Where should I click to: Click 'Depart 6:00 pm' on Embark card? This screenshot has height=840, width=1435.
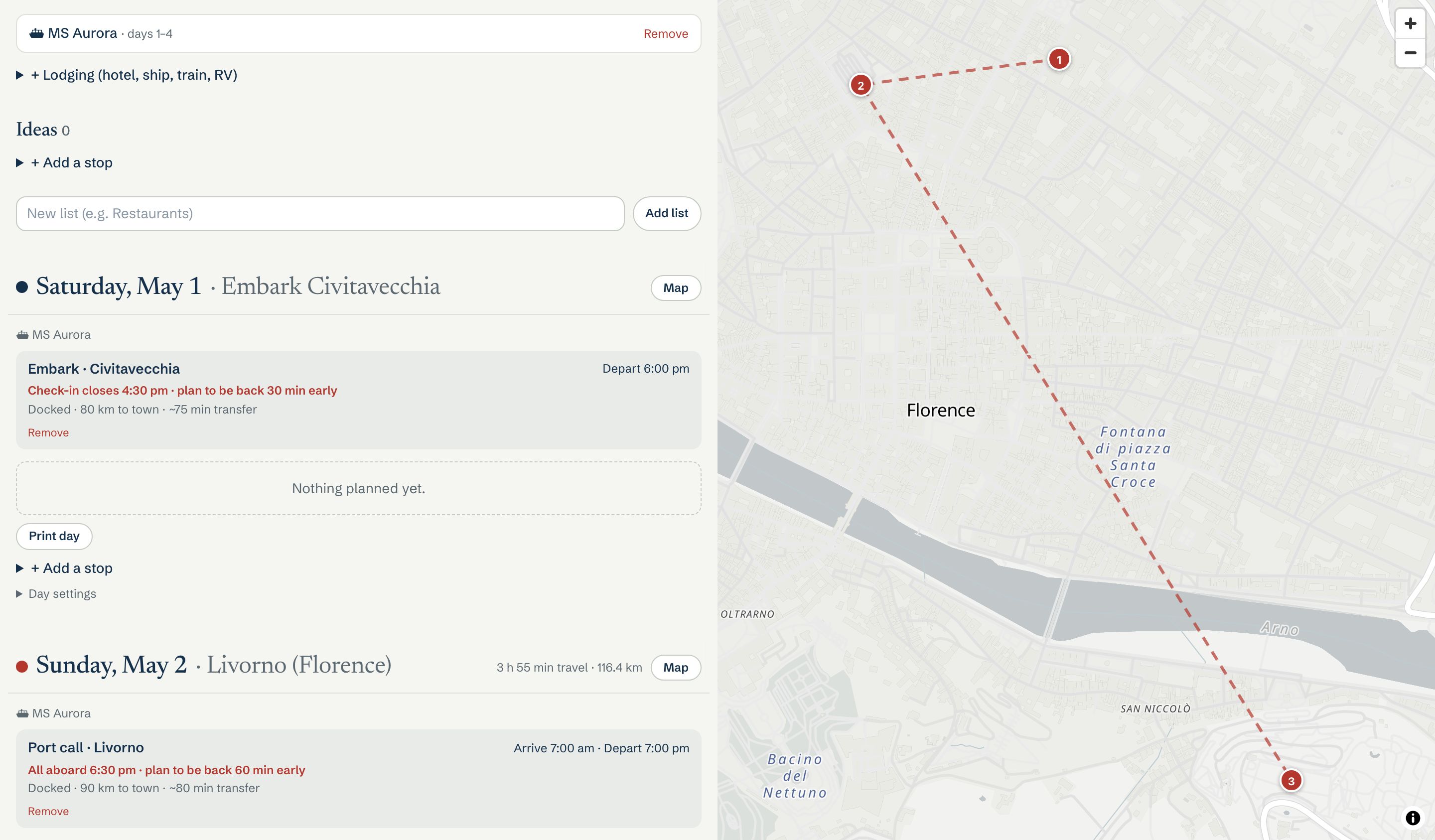click(646, 369)
